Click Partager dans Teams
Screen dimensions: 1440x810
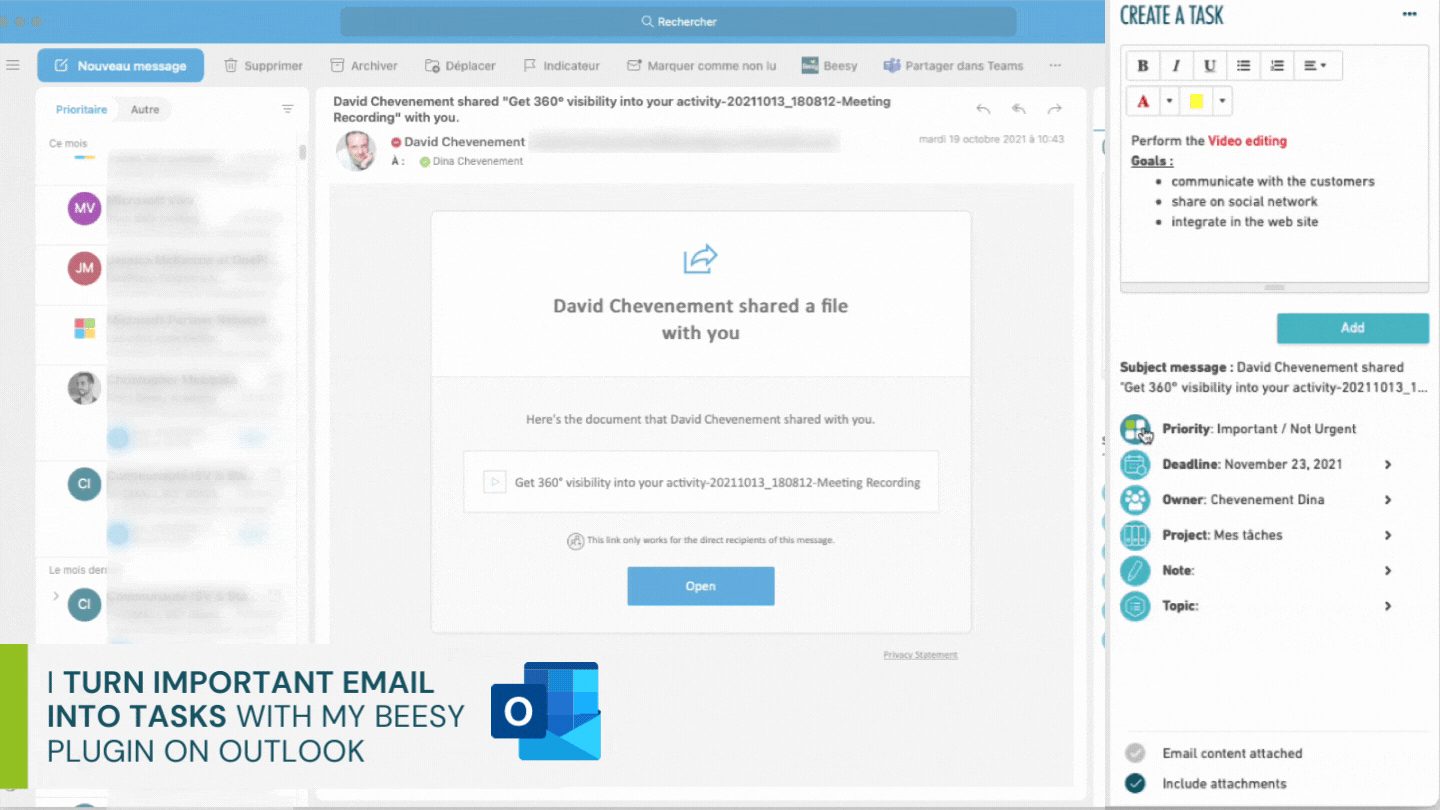953,66
